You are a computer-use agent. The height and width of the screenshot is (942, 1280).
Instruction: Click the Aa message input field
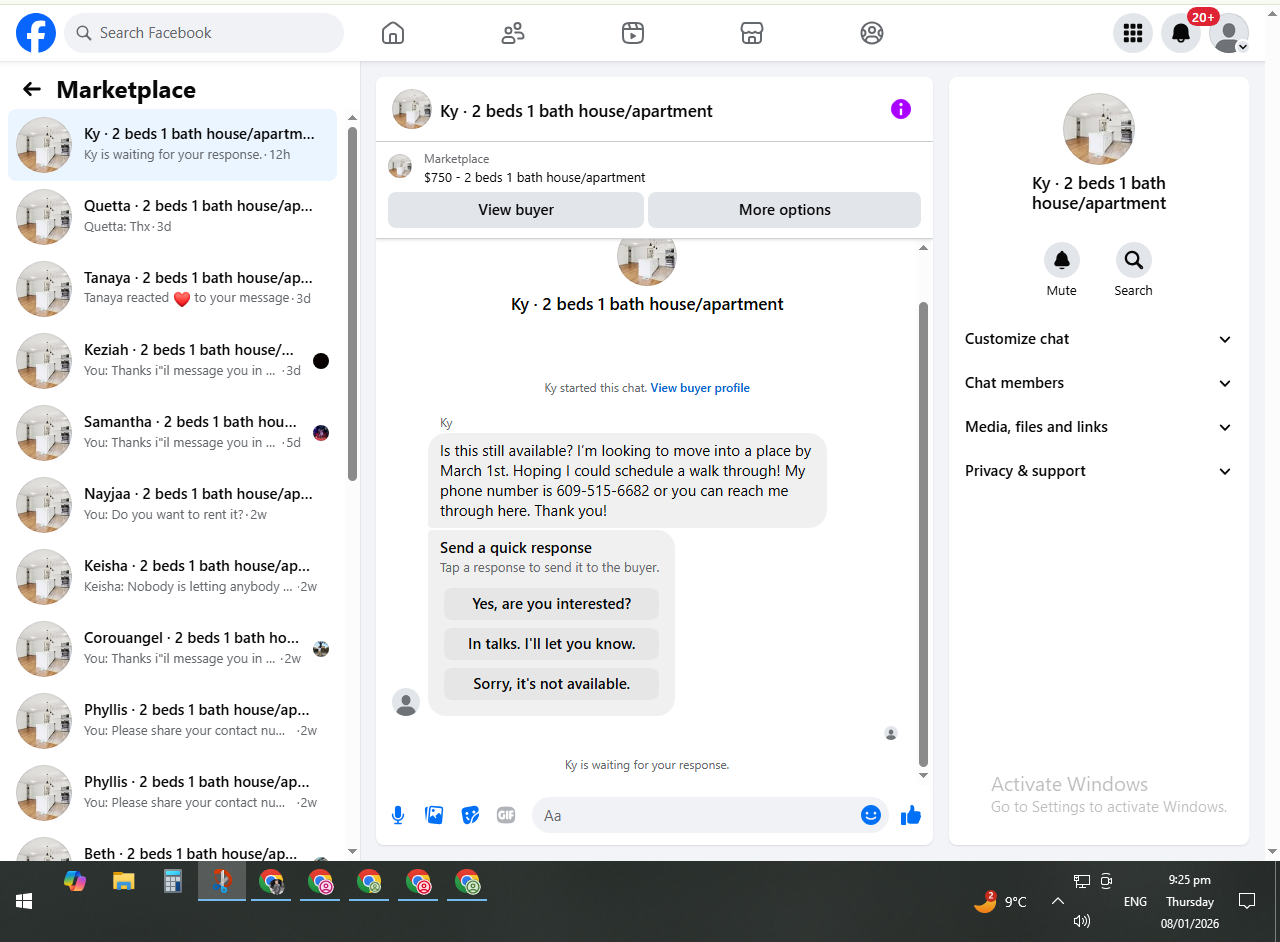click(x=695, y=815)
